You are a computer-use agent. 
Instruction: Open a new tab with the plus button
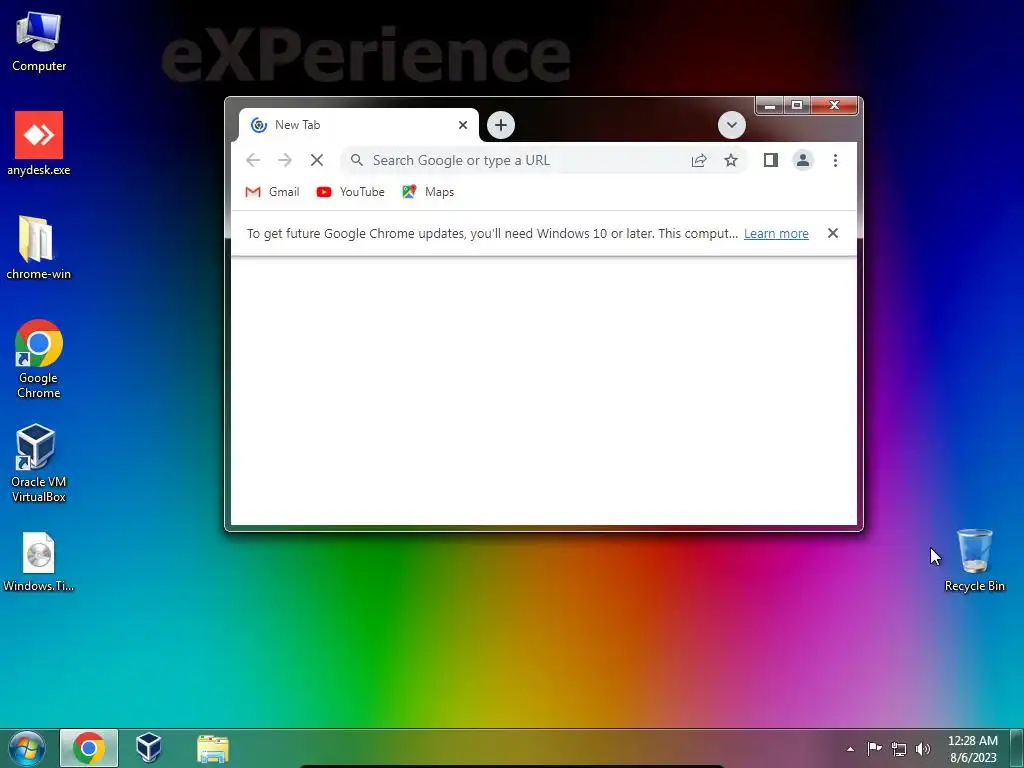coord(501,125)
